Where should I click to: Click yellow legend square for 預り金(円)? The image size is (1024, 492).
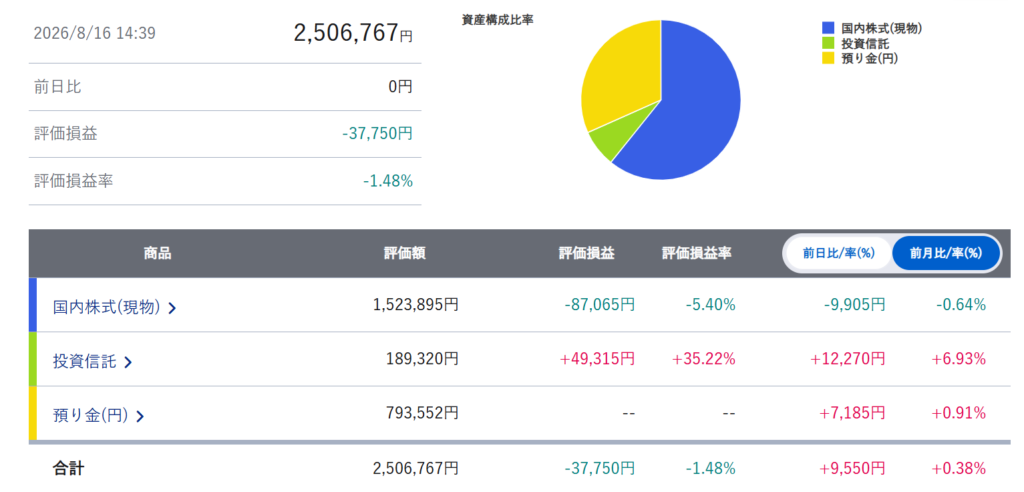(828, 58)
